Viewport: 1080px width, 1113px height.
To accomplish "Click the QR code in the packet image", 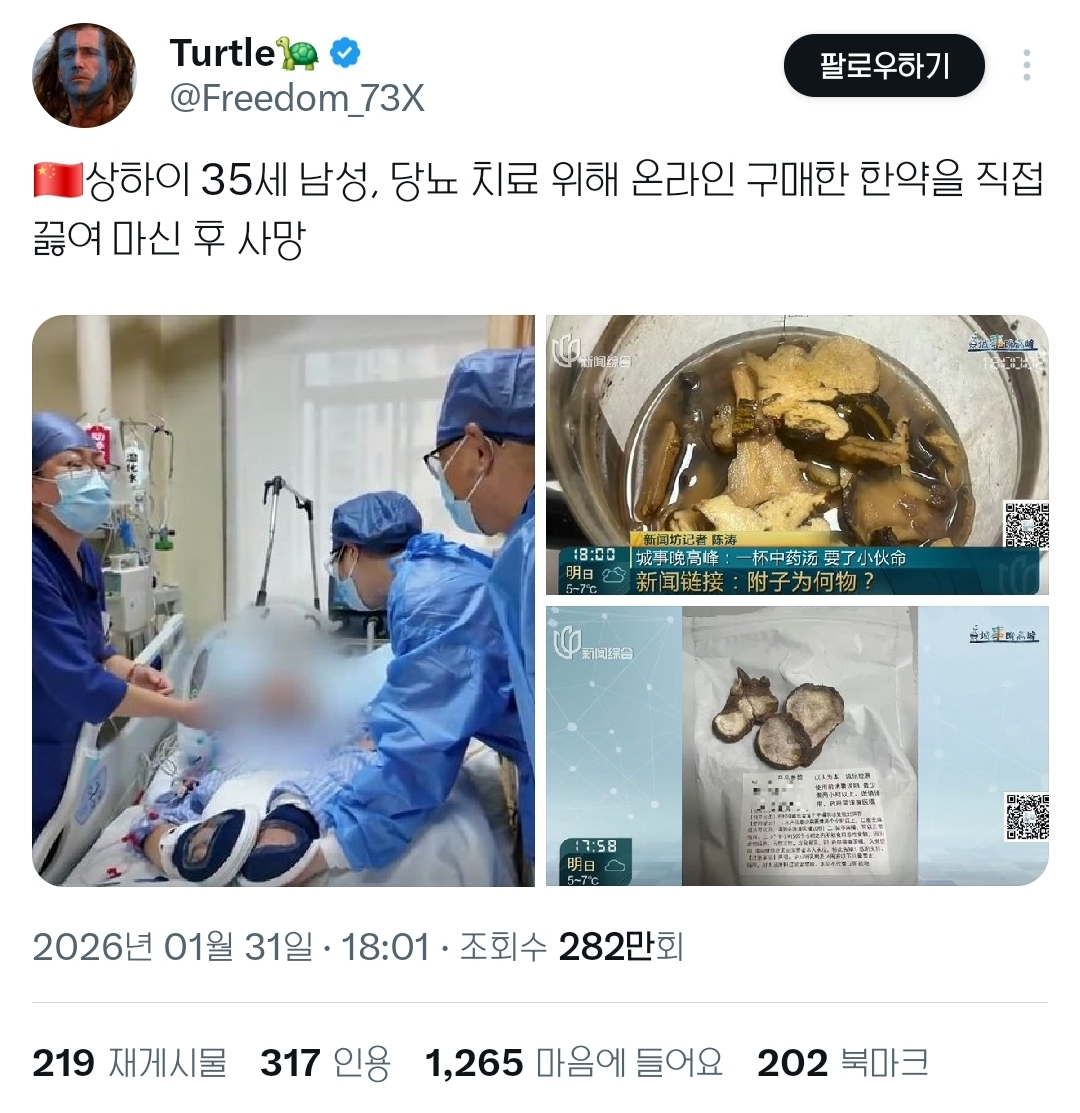I will 1027,816.
